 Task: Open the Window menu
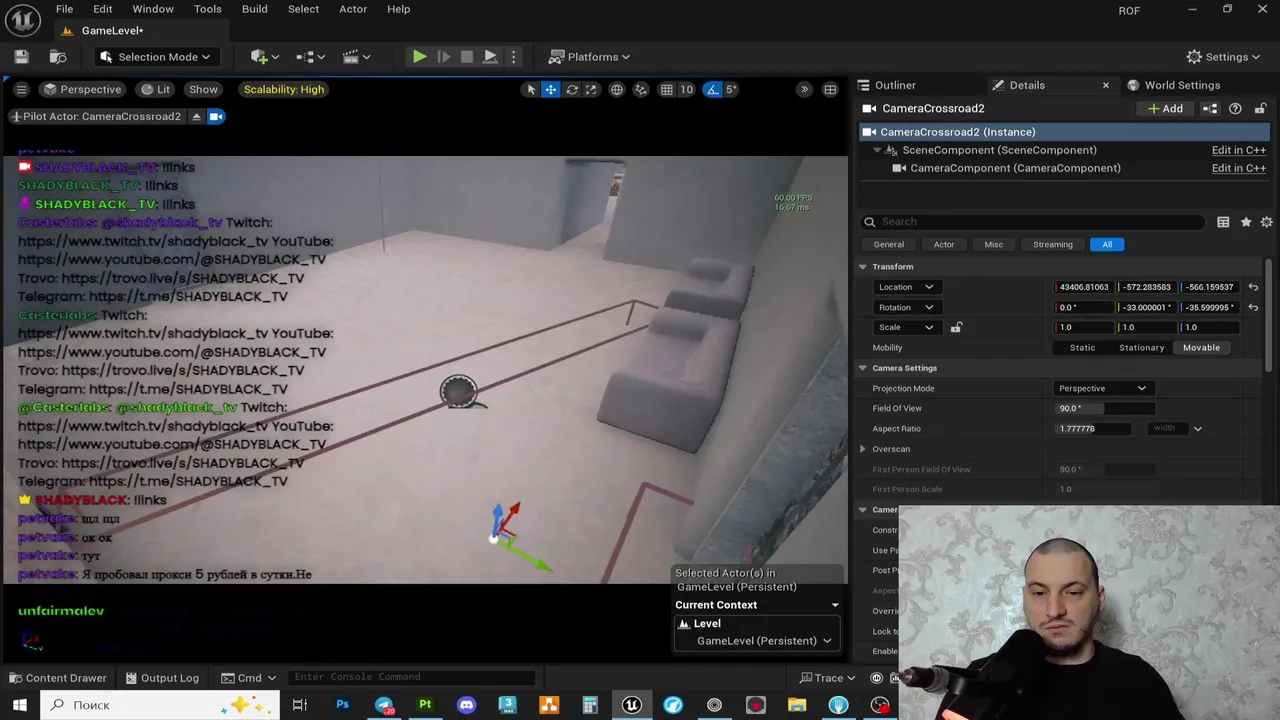(x=153, y=9)
